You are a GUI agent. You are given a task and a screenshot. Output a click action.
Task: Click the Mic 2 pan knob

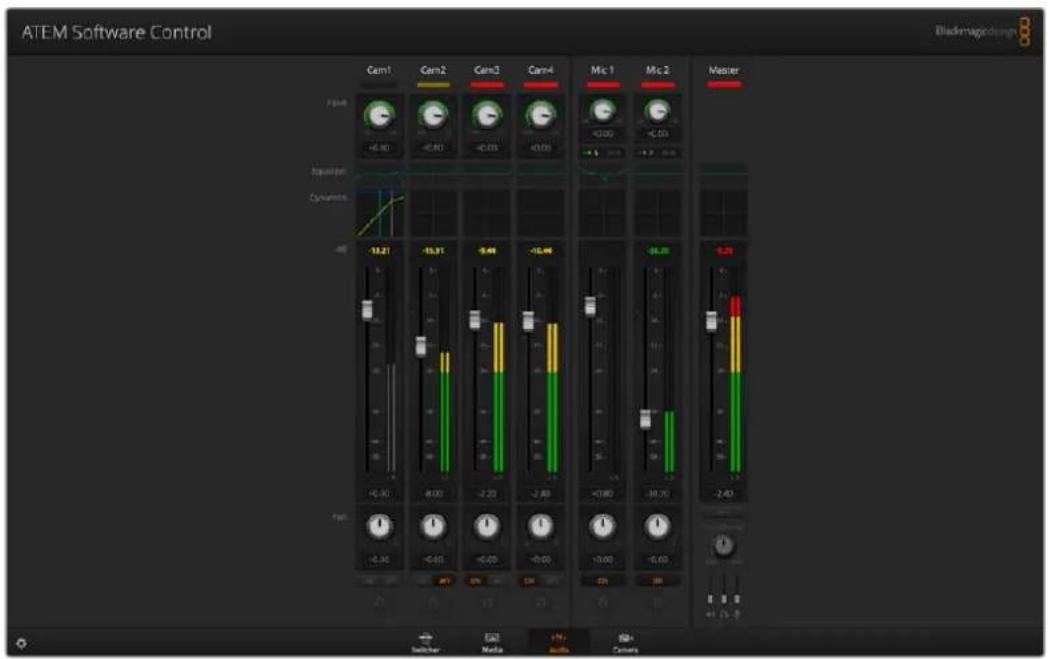(658, 527)
